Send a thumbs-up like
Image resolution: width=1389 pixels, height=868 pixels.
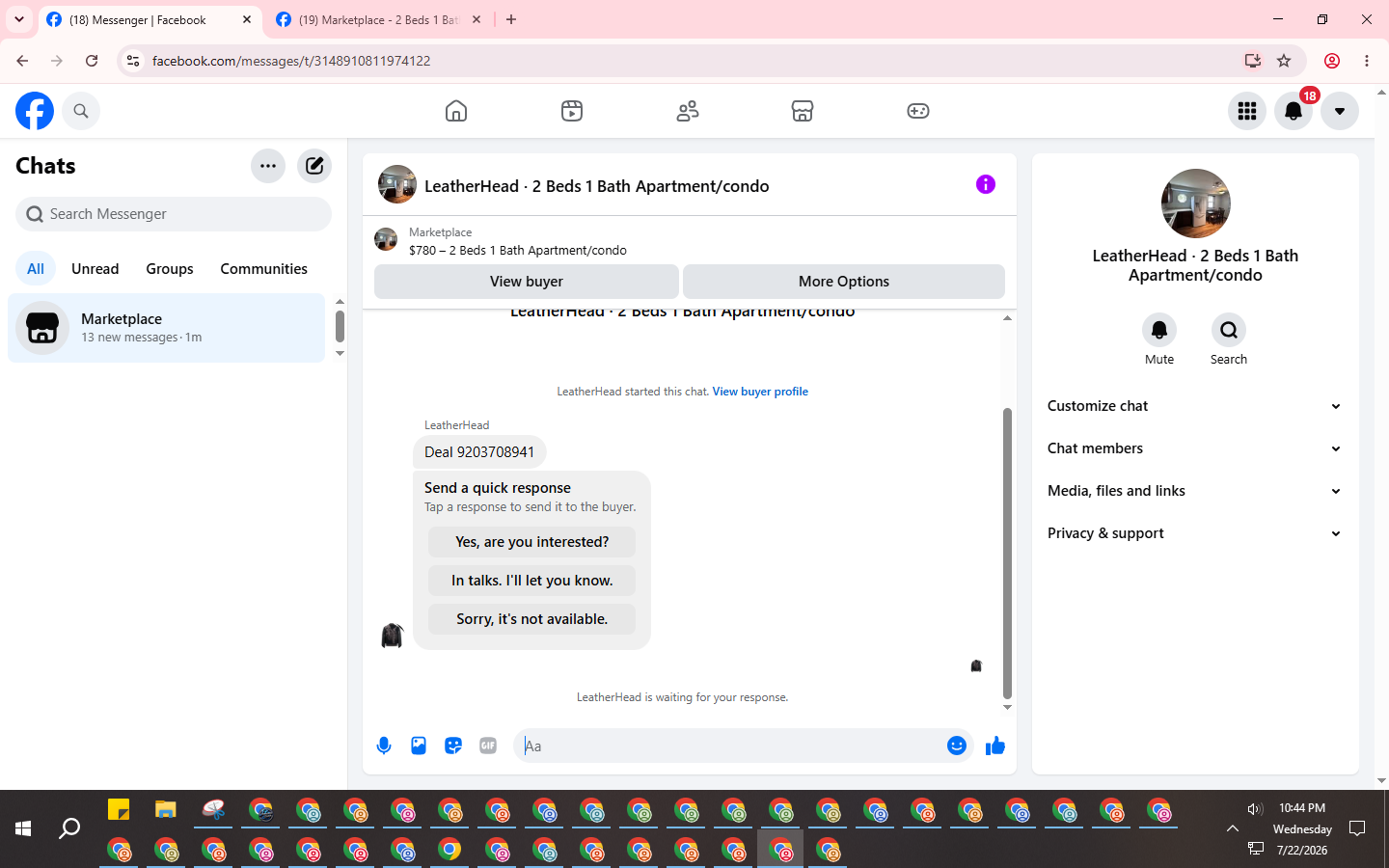point(995,746)
